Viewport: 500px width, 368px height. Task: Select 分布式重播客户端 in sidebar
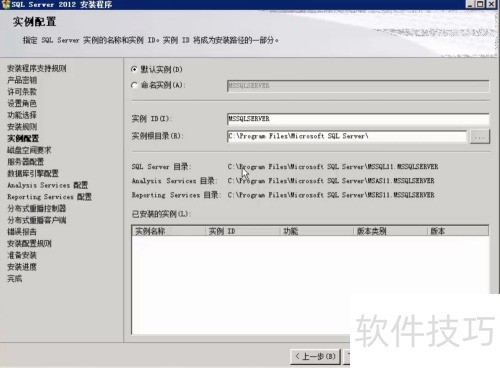tap(37, 220)
